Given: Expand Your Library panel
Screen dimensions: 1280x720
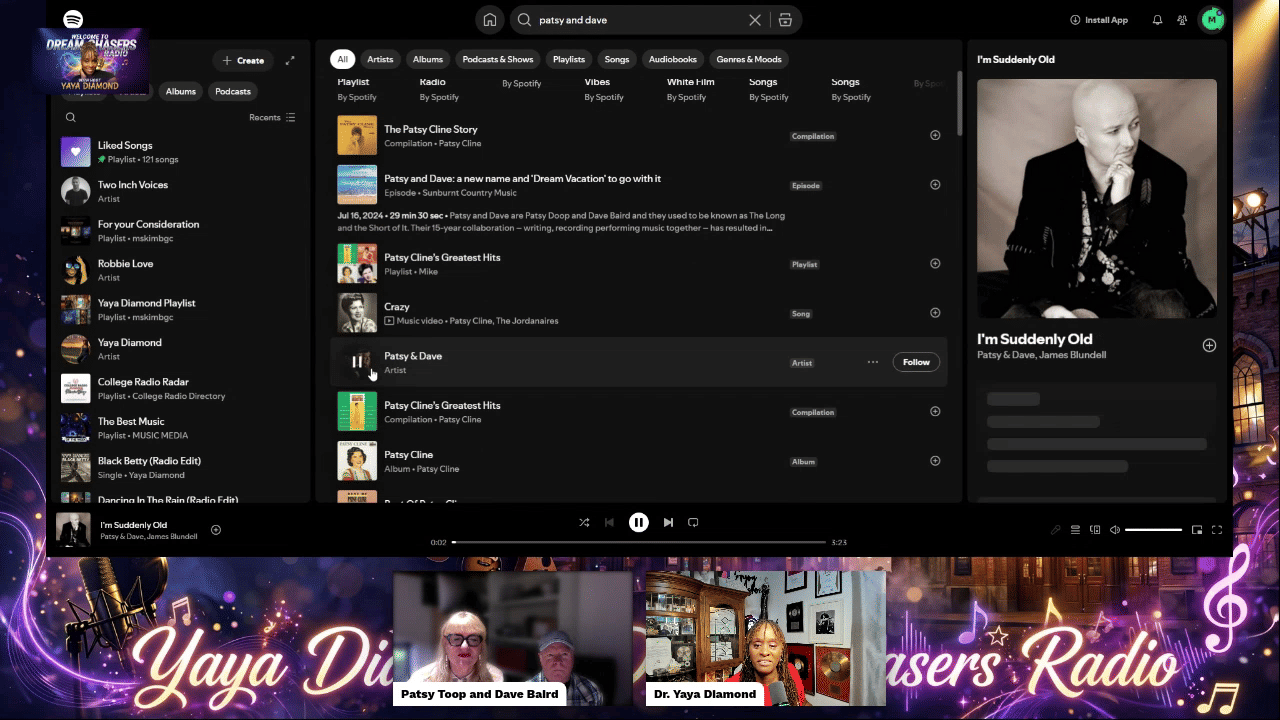Looking at the screenshot, I should coord(290,60).
